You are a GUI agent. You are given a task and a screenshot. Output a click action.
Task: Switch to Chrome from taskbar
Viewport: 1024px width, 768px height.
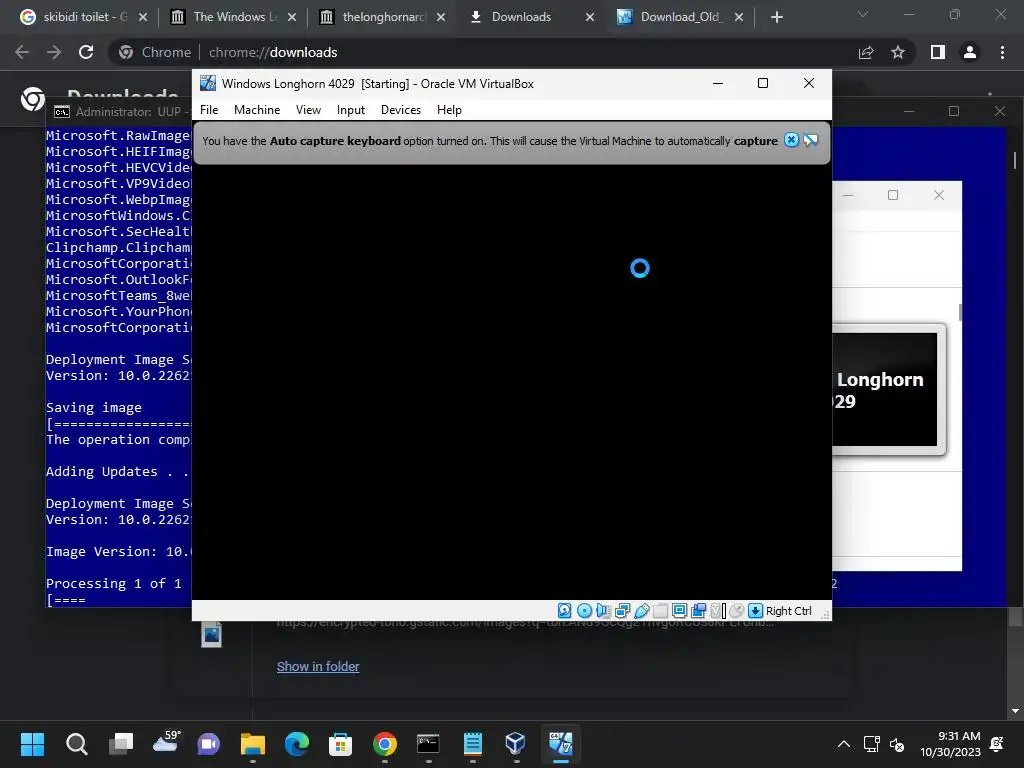385,744
